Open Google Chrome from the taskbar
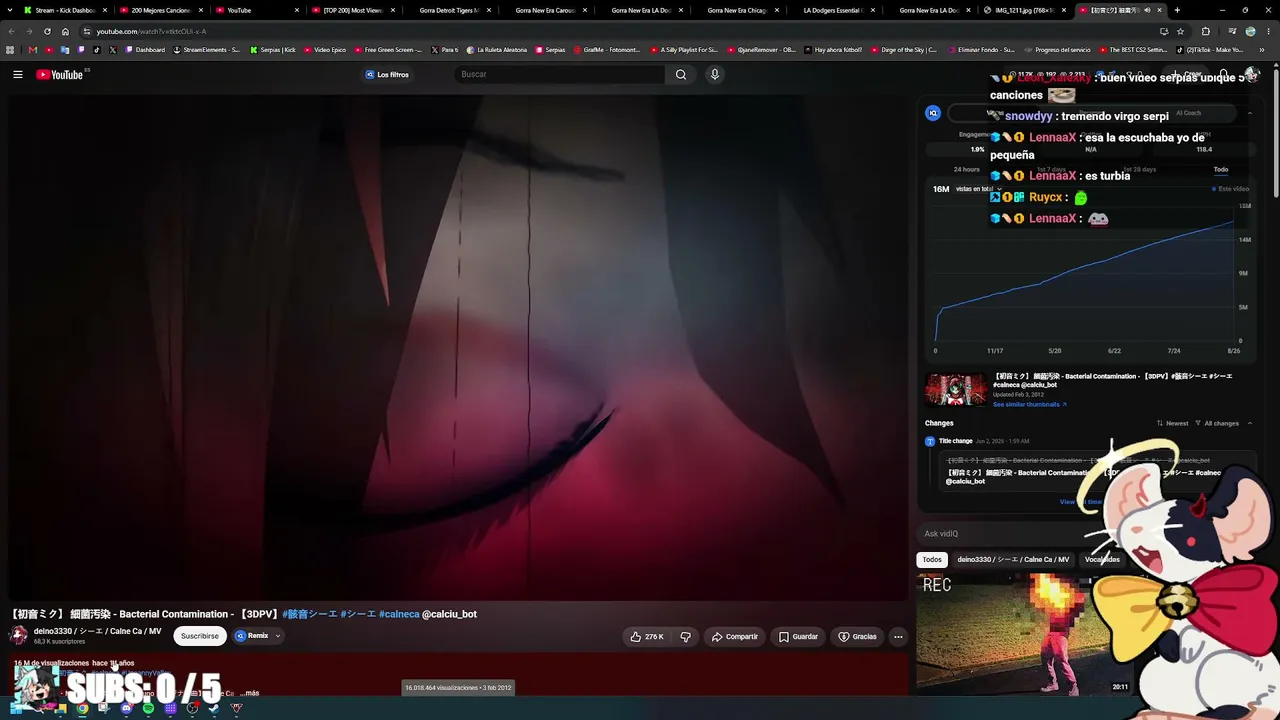This screenshot has width=1280, height=720. (82, 708)
